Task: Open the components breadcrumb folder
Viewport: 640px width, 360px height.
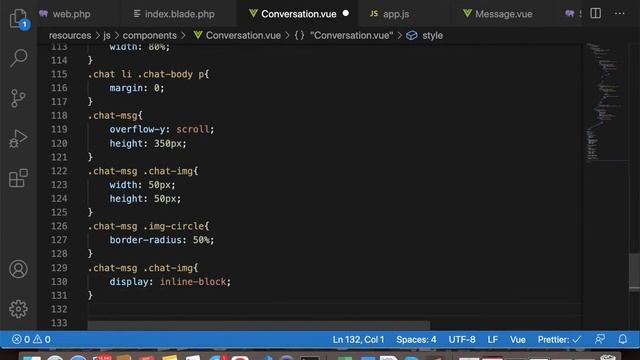Action: [x=149, y=36]
